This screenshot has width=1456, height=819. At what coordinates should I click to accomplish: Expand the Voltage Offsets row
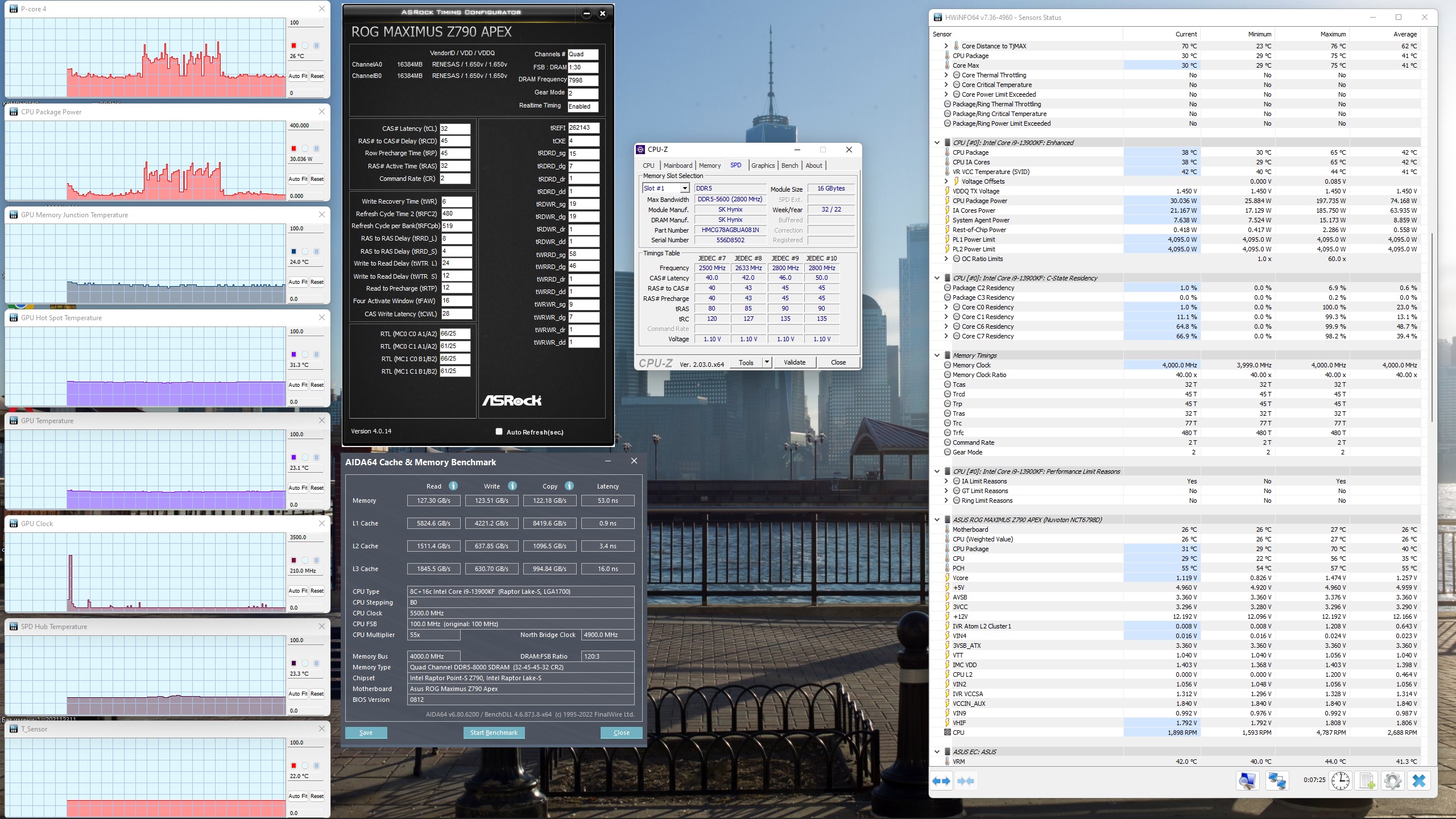pos(946,181)
